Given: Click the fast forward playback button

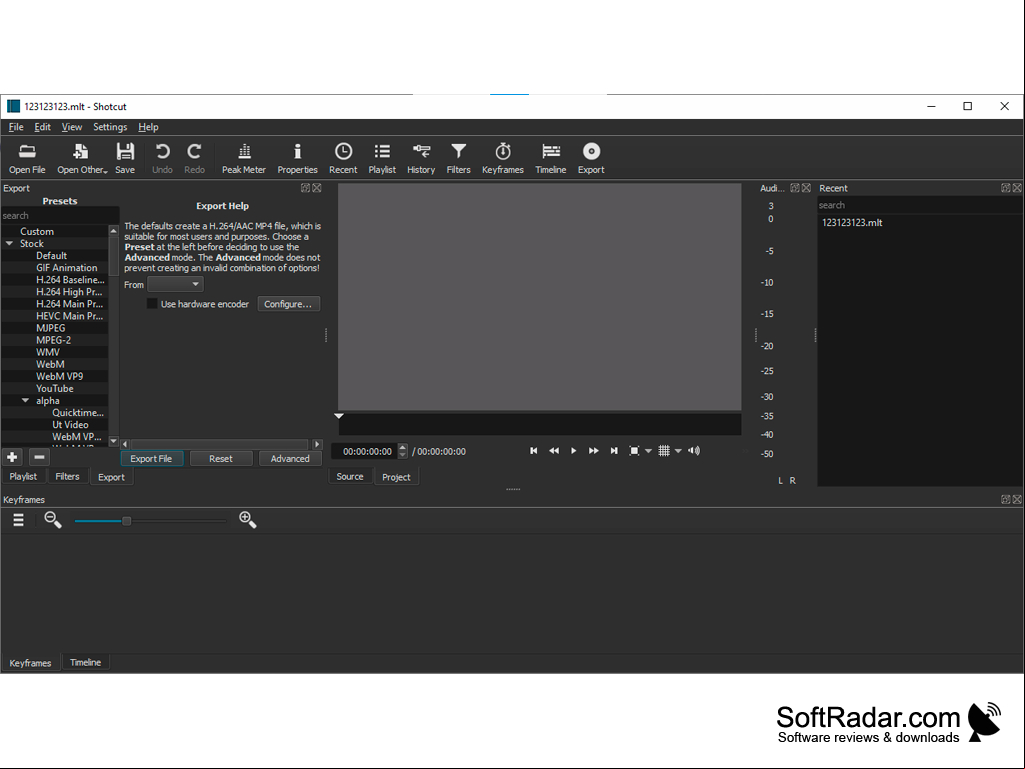Looking at the screenshot, I should click(594, 451).
